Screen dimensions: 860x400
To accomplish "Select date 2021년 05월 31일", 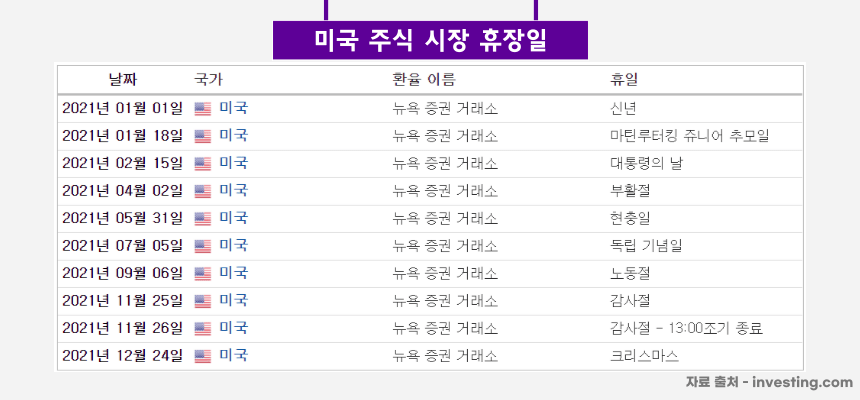I will (122, 218).
